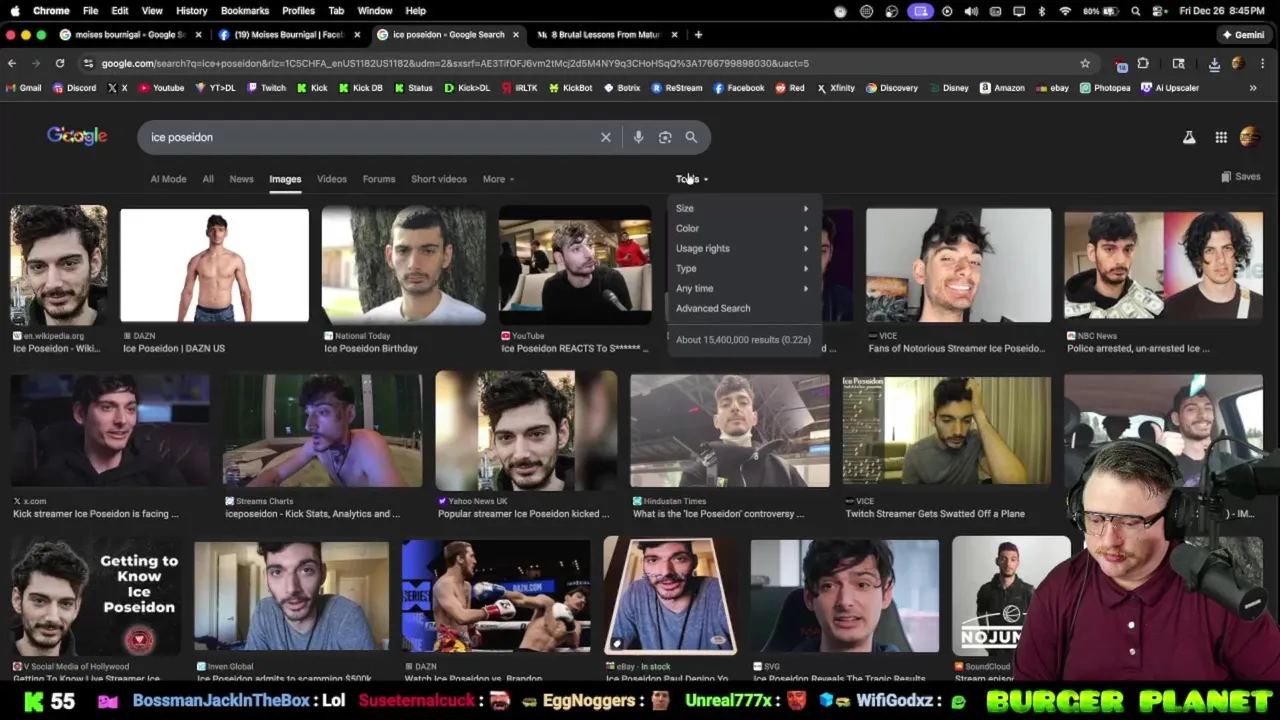Image resolution: width=1280 pixels, height=720 pixels.
Task: Reload the current page
Action: pyautogui.click(x=60, y=63)
